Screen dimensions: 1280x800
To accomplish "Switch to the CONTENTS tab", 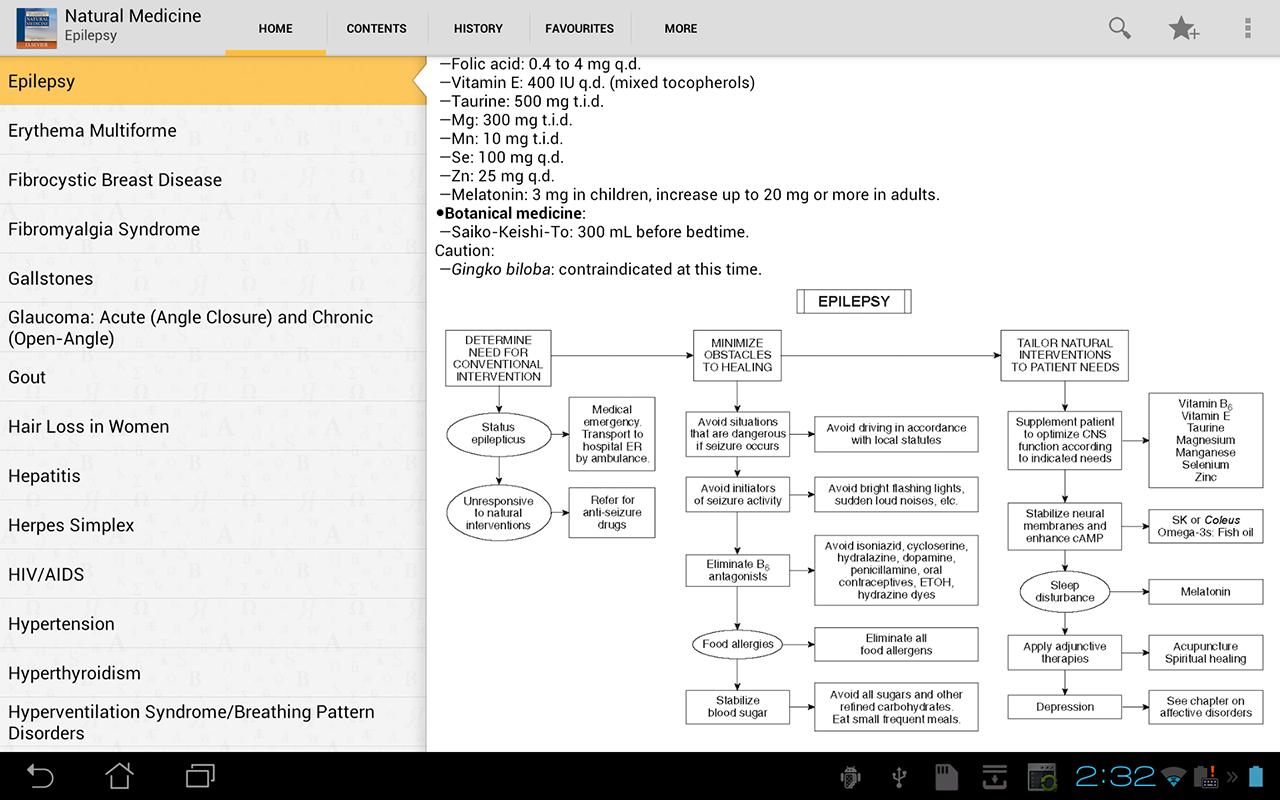I will [376, 28].
